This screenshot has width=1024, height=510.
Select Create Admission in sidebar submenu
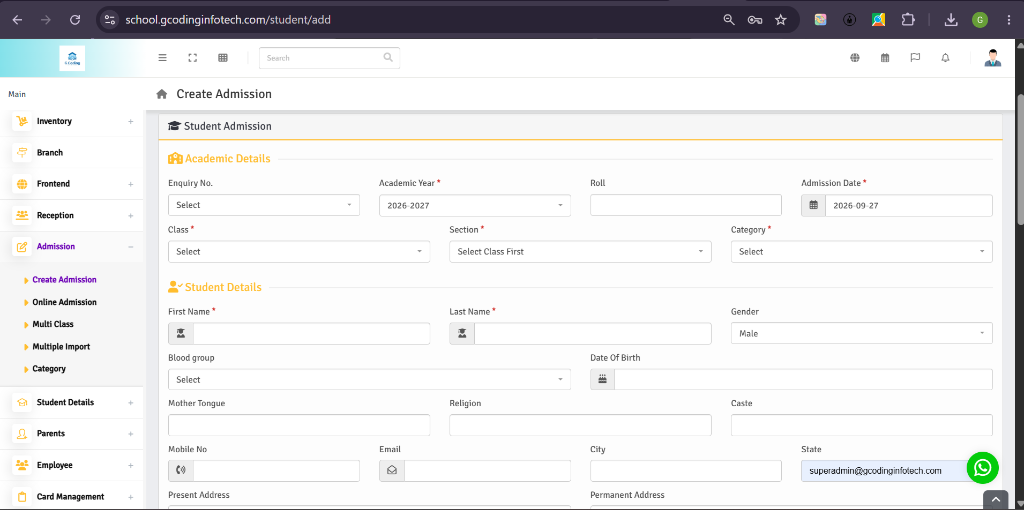pyautogui.click(x=64, y=279)
